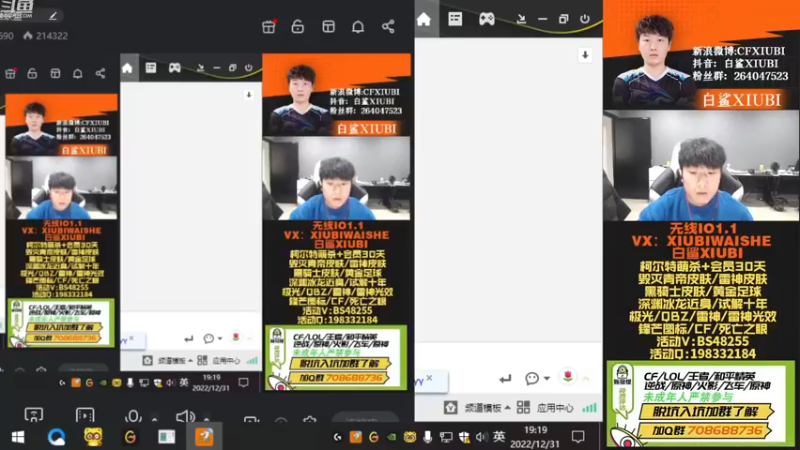The width and height of the screenshot is (800, 450).
Task: Click the enter/send arrow in the largest chat bar
Action: click(505, 379)
